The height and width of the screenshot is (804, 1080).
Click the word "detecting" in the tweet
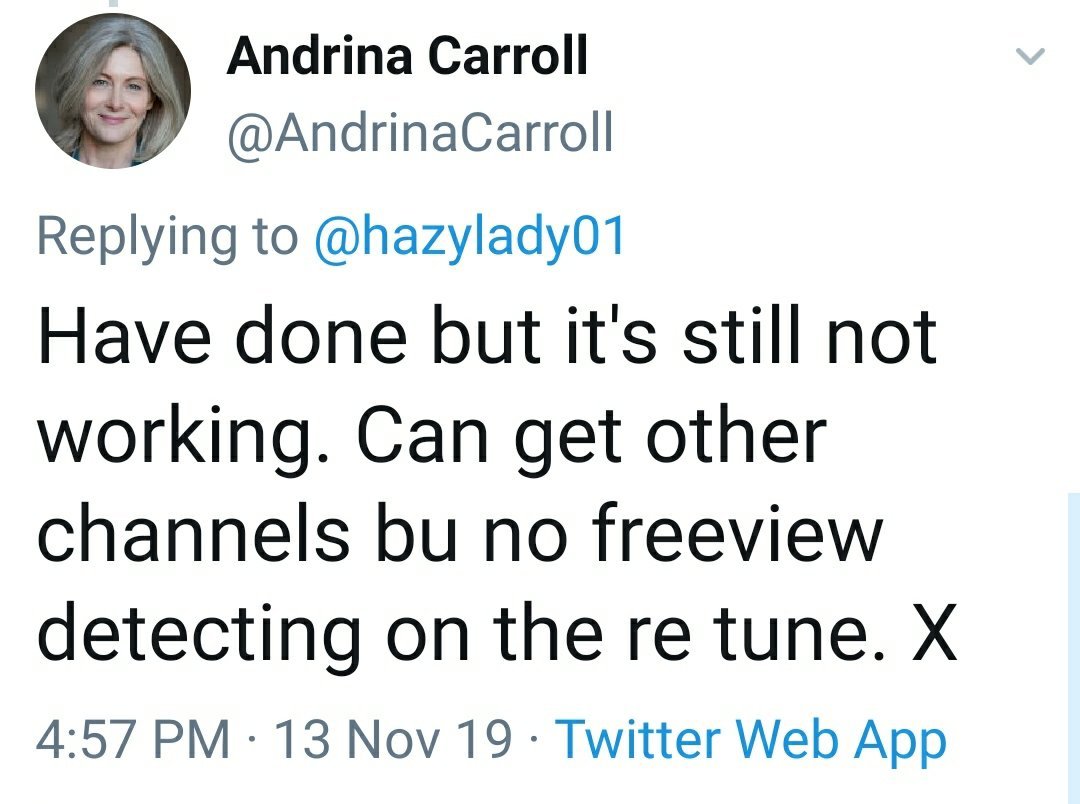click(x=199, y=630)
